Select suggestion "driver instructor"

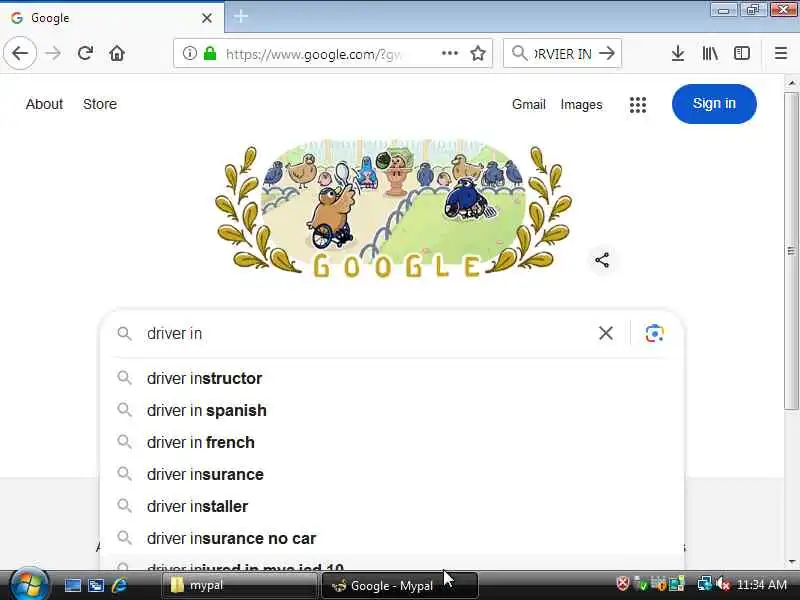tap(392, 379)
